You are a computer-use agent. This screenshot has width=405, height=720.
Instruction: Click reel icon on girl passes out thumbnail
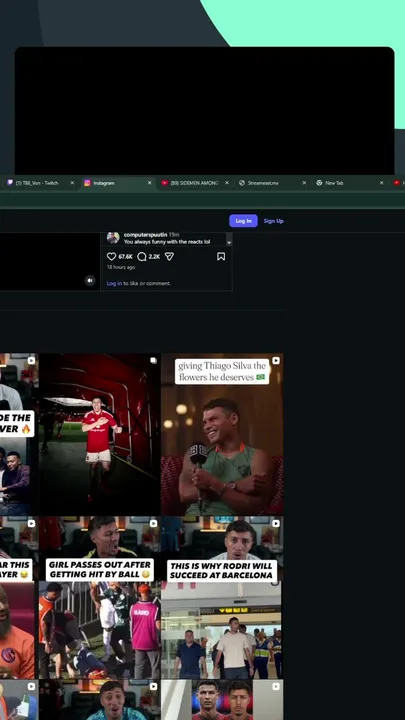click(x=153, y=523)
